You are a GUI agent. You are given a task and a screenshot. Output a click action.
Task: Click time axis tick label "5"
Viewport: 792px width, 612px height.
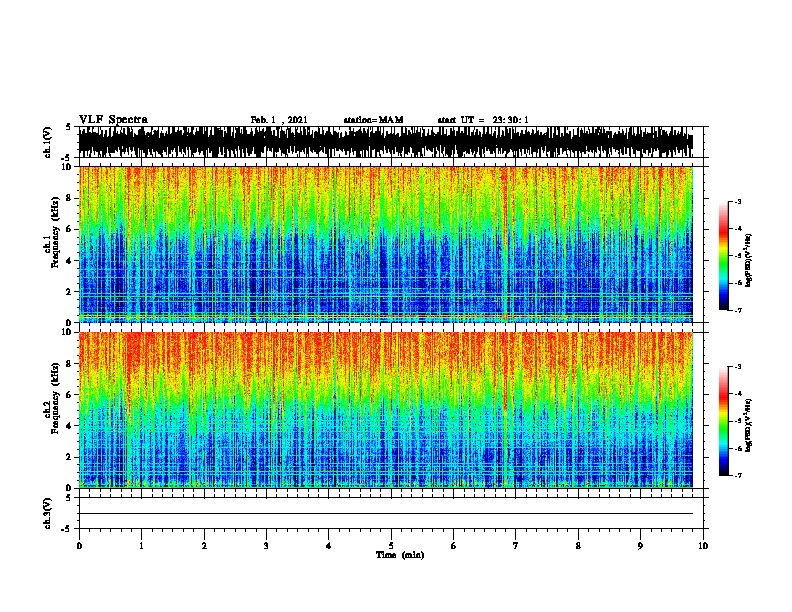pos(391,546)
